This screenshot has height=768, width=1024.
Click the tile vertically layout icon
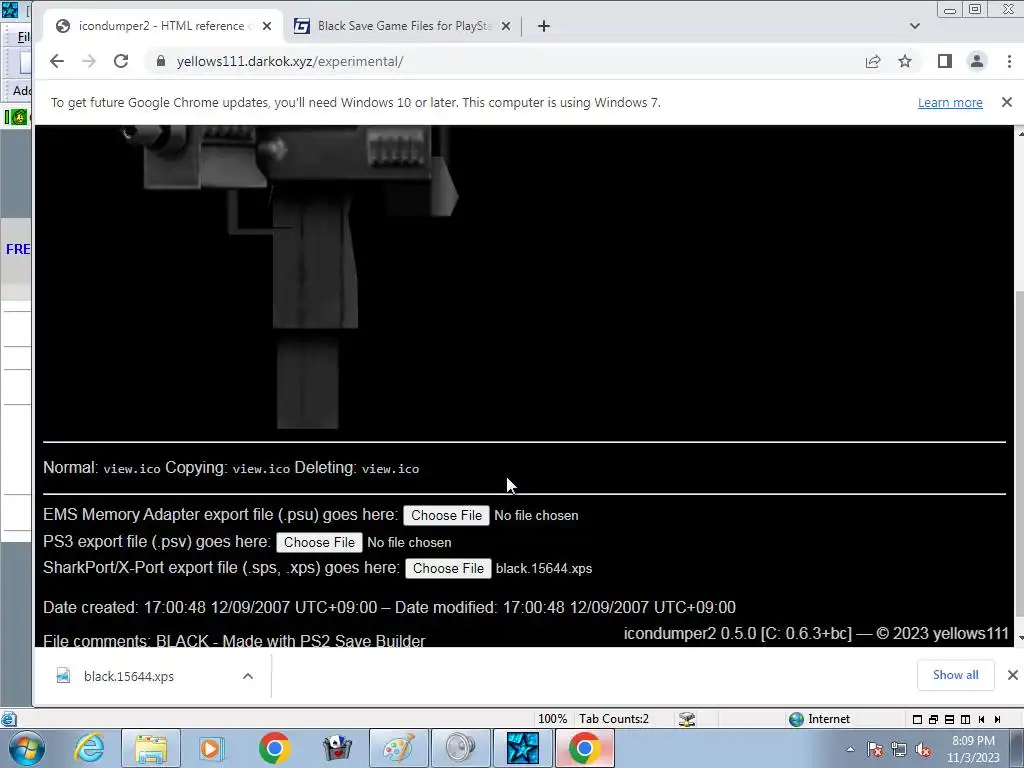(965, 719)
